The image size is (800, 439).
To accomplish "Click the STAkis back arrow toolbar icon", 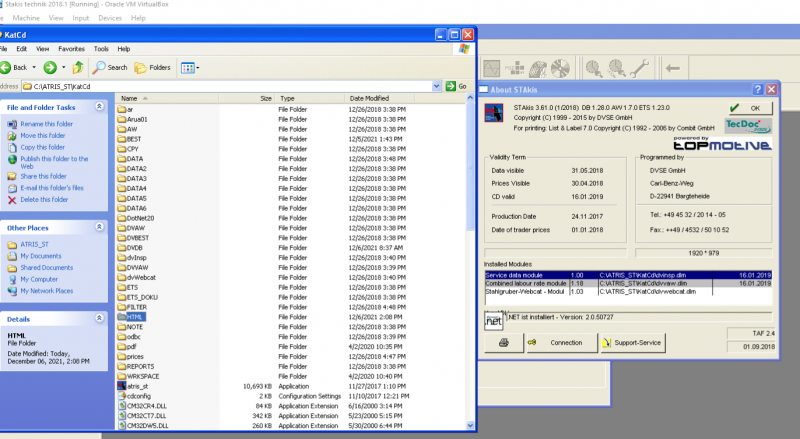I will tap(673, 68).
